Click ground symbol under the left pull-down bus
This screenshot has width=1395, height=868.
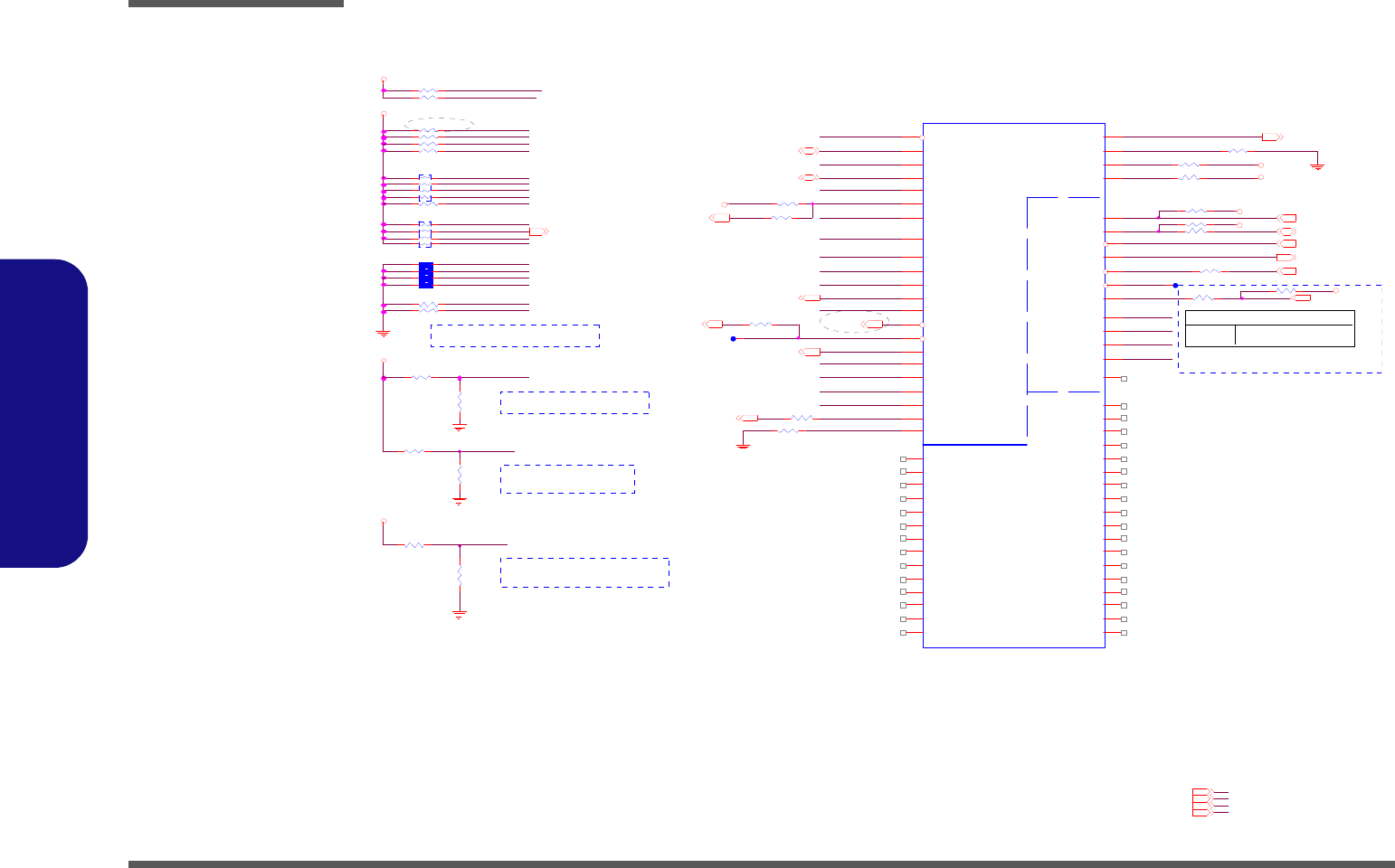[x=383, y=333]
